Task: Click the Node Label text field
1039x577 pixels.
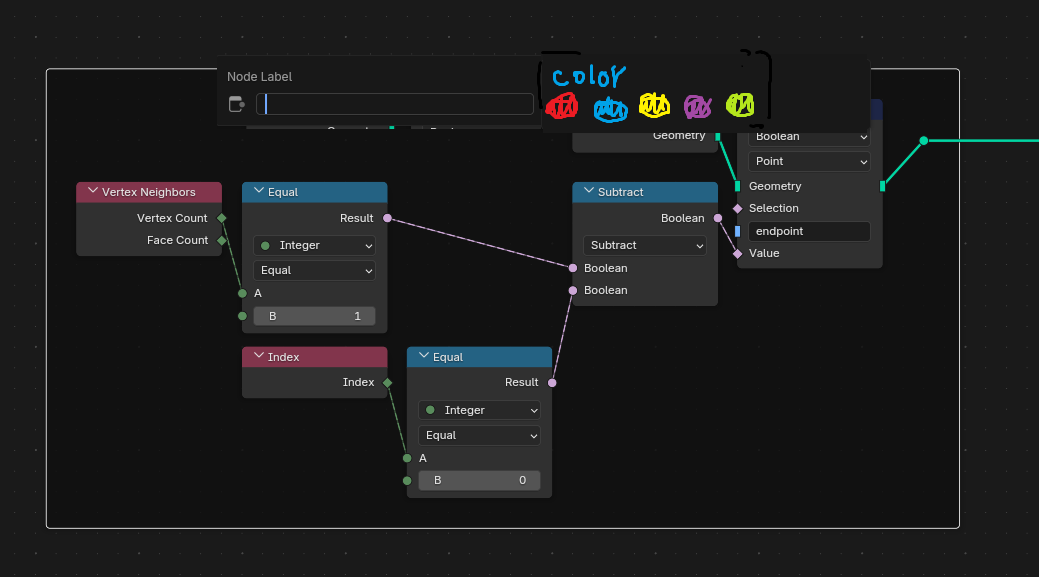Action: [395, 104]
